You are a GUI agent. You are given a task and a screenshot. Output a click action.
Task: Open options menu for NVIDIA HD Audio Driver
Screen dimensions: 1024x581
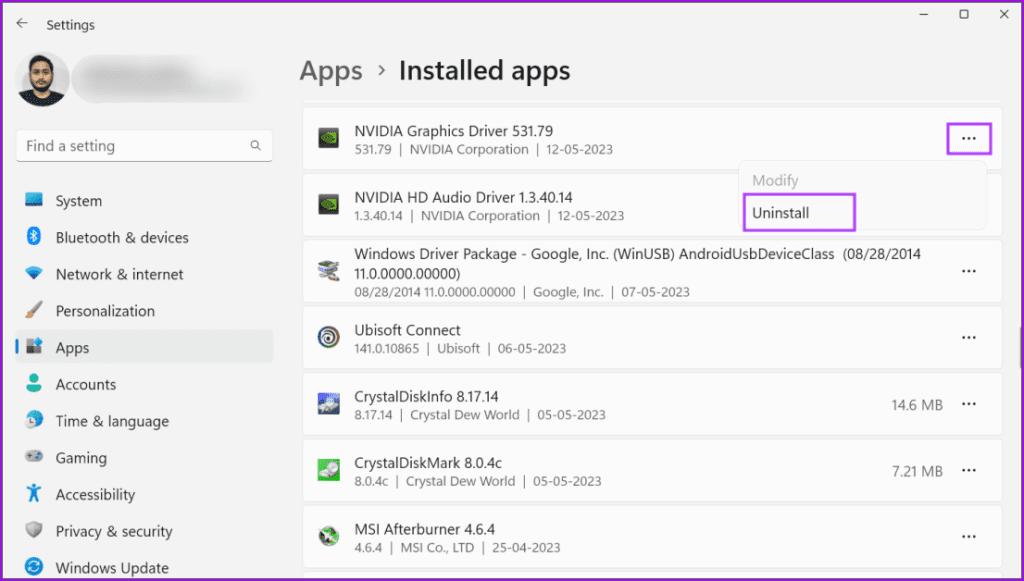click(968, 204)
